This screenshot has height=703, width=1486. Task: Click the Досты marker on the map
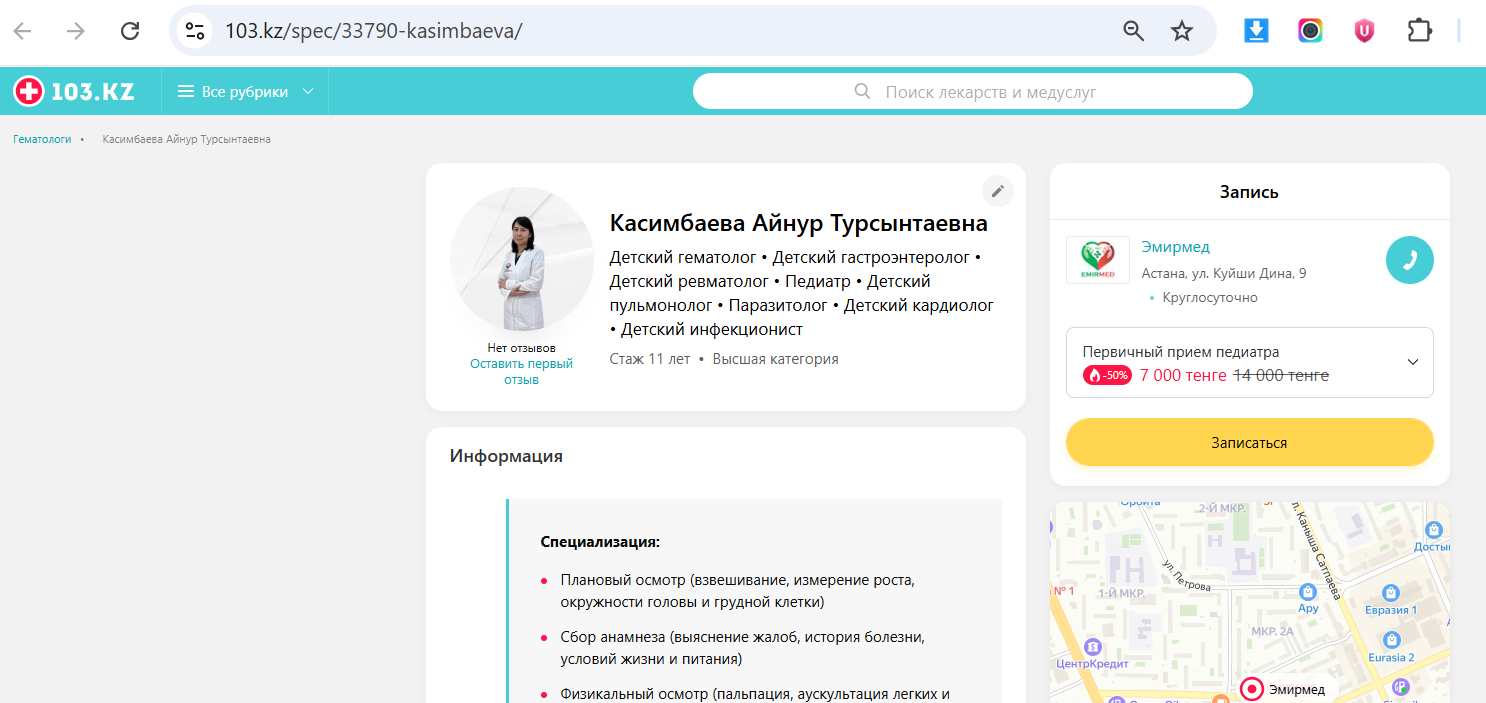(x=1434, y=530)
